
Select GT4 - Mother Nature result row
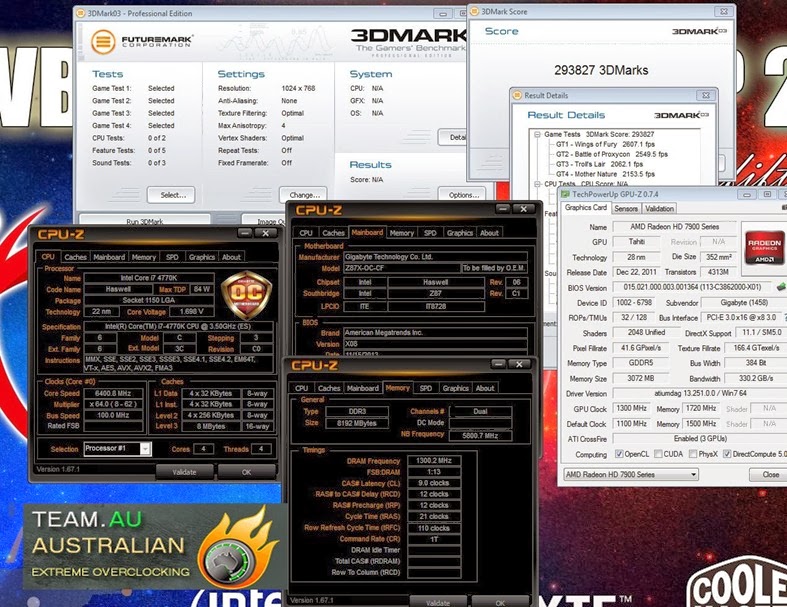coord(605,174)
